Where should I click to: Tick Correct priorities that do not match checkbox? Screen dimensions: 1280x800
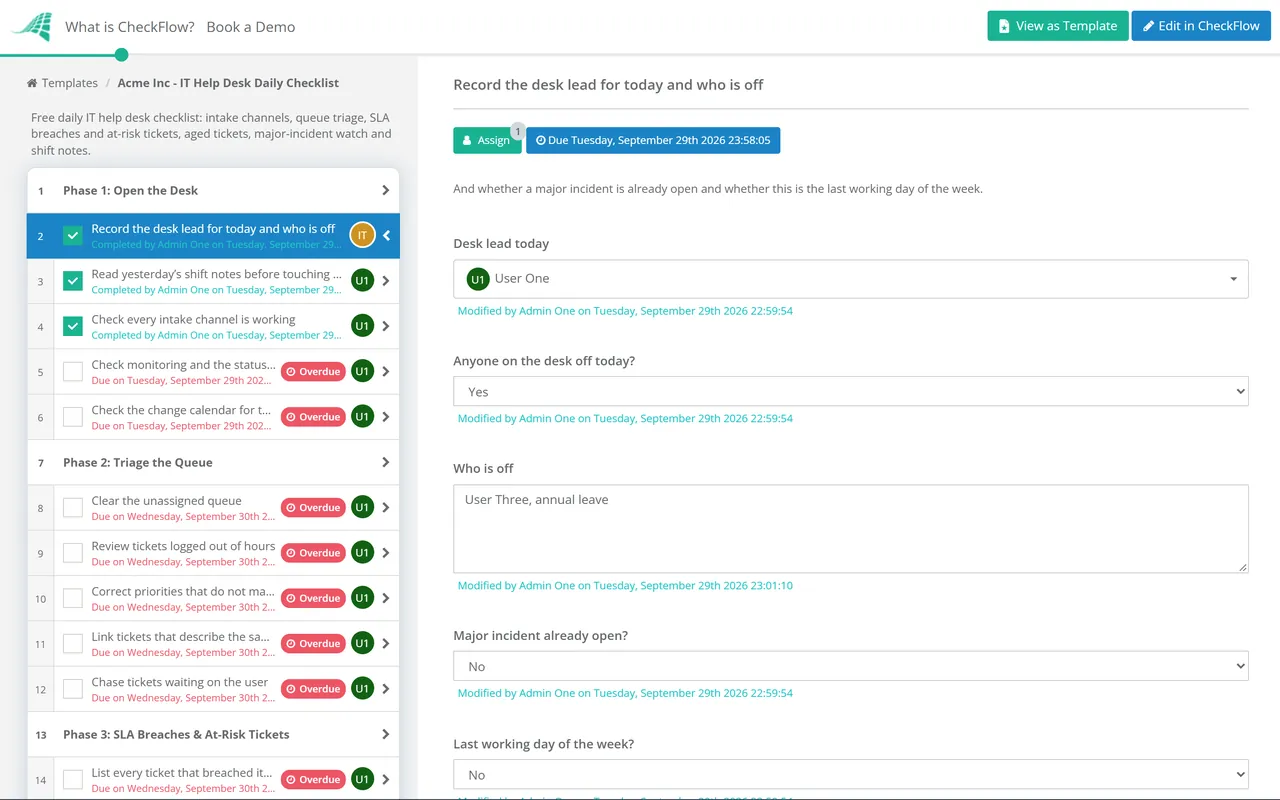coord(73,598)
